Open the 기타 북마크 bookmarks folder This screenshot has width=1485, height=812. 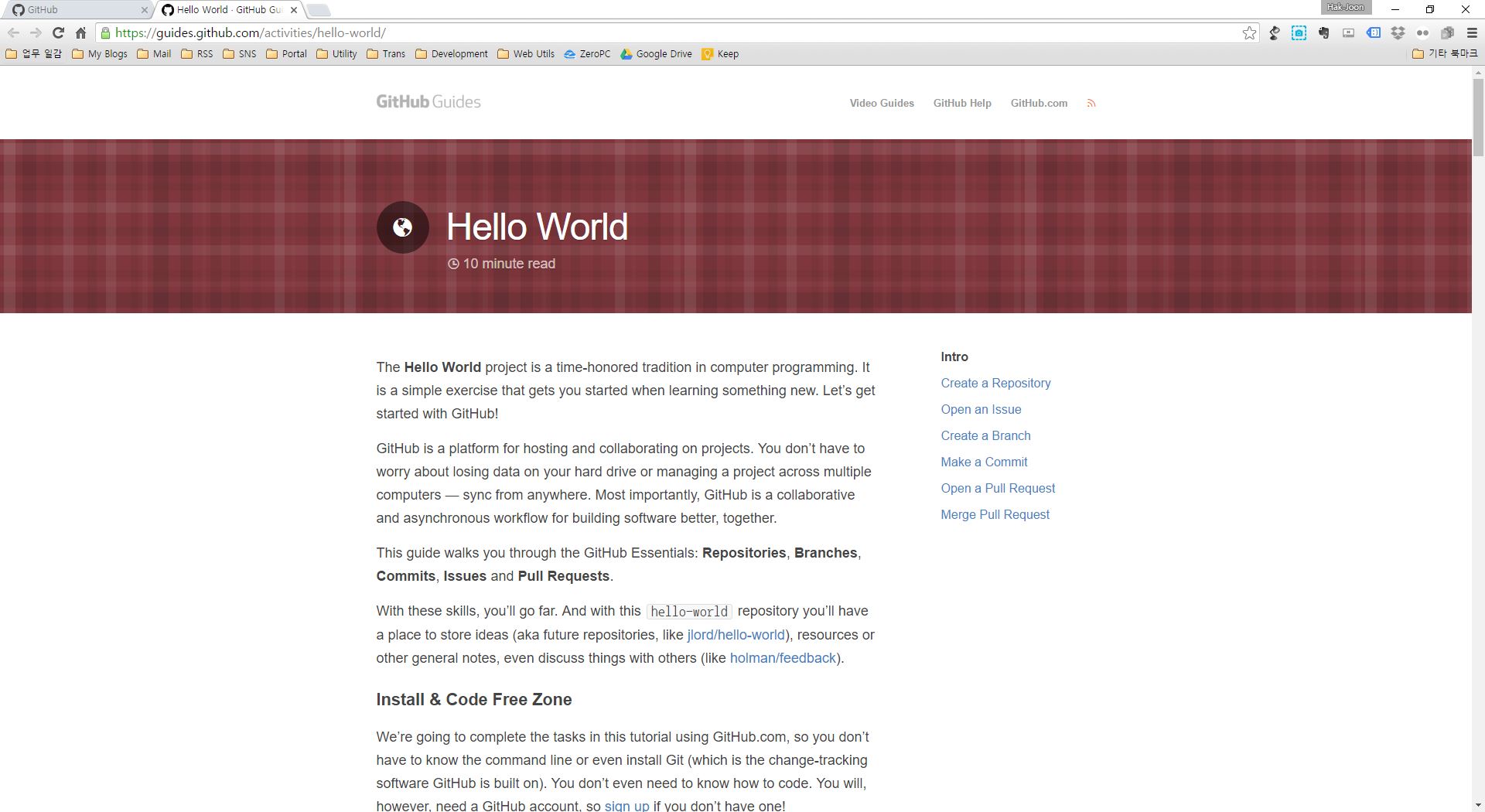click(1443, 53)
